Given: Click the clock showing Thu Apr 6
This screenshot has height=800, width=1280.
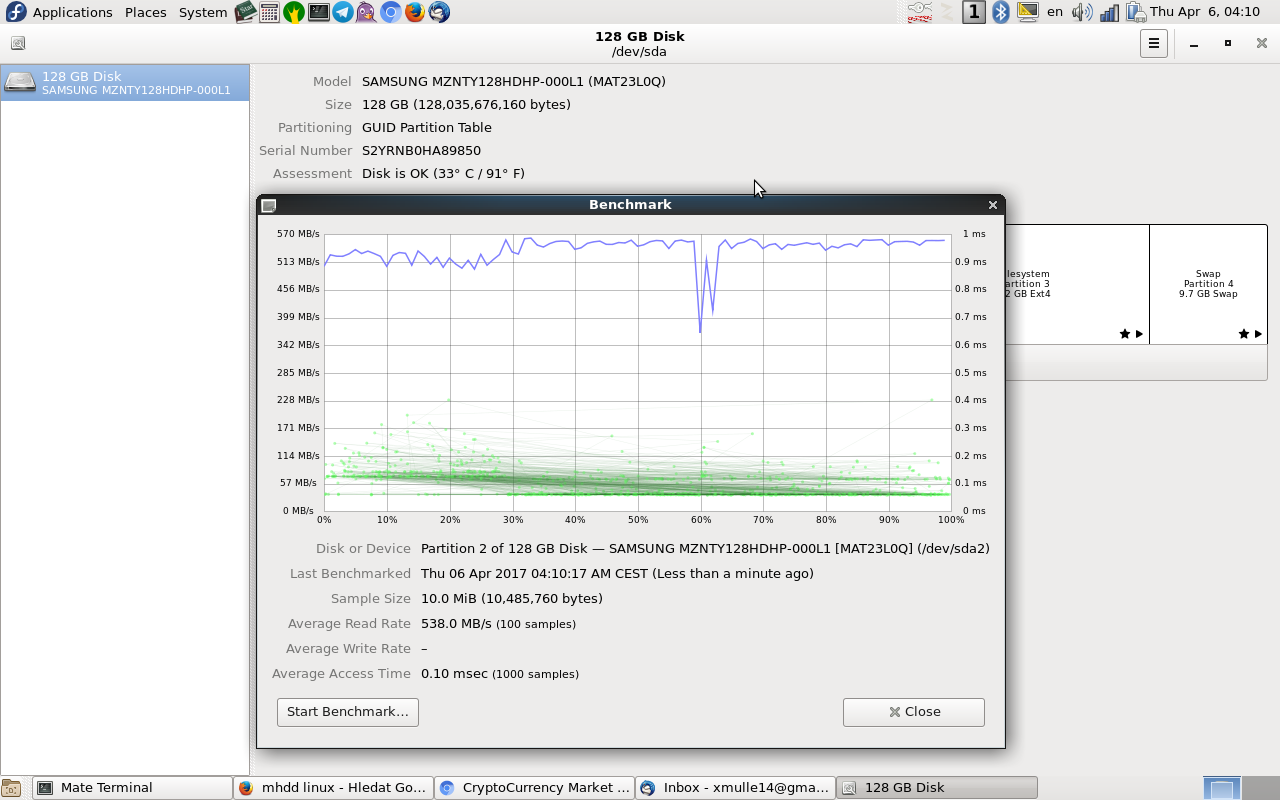Looking at the screenshot, I should [x=1204, y=12].
